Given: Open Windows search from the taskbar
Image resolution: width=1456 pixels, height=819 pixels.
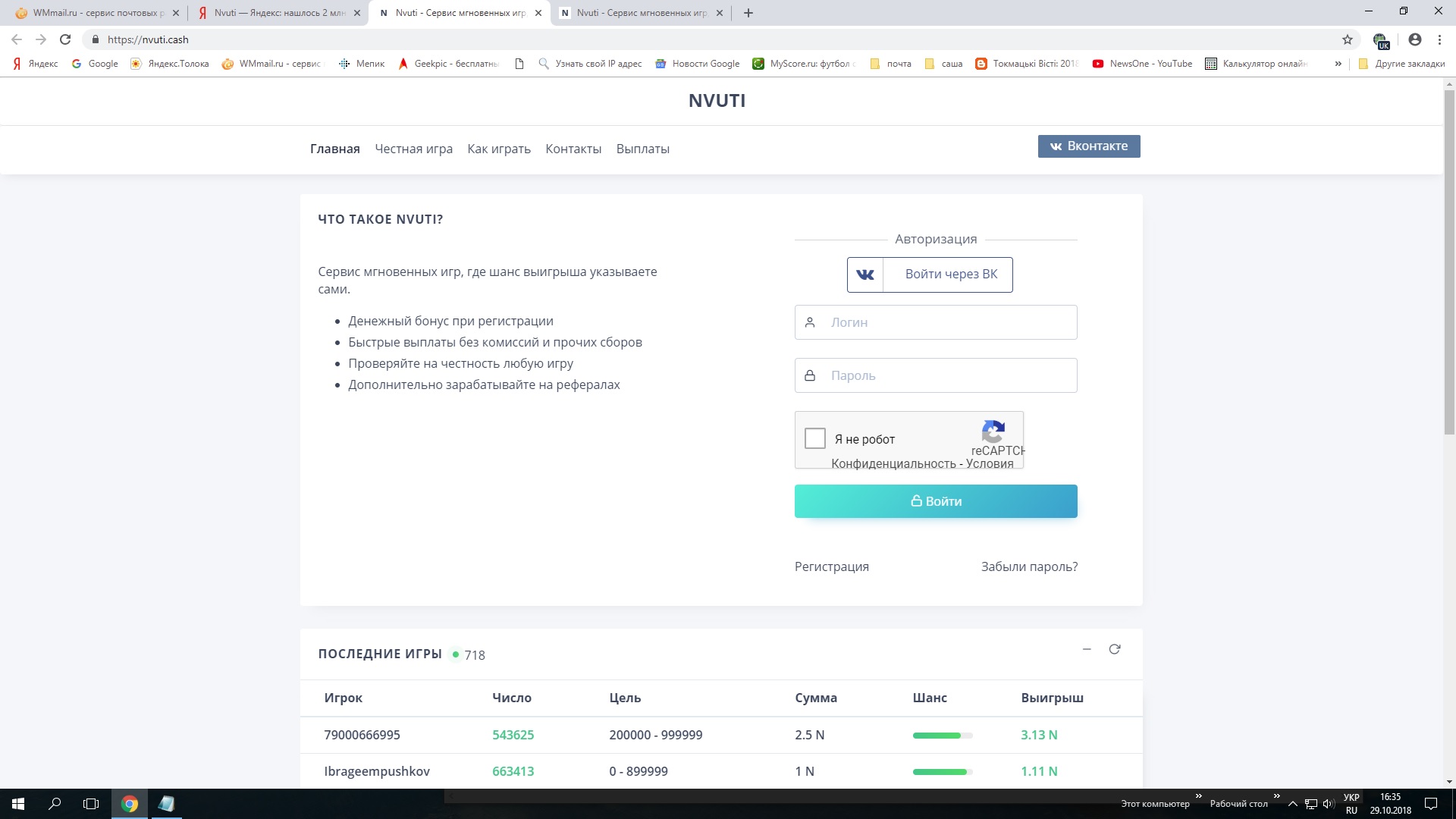Looking at the screenshot, I should 55,804.
